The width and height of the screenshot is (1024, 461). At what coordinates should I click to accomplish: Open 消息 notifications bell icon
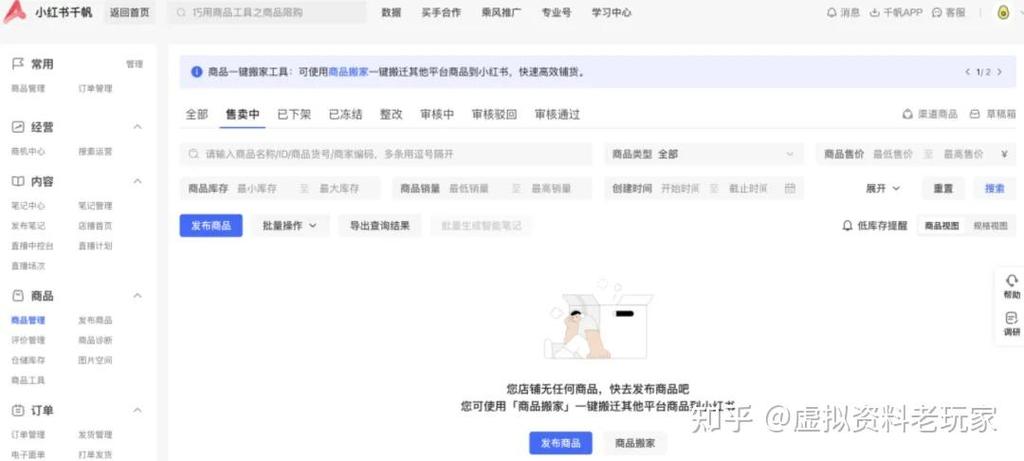coord(832,13)
